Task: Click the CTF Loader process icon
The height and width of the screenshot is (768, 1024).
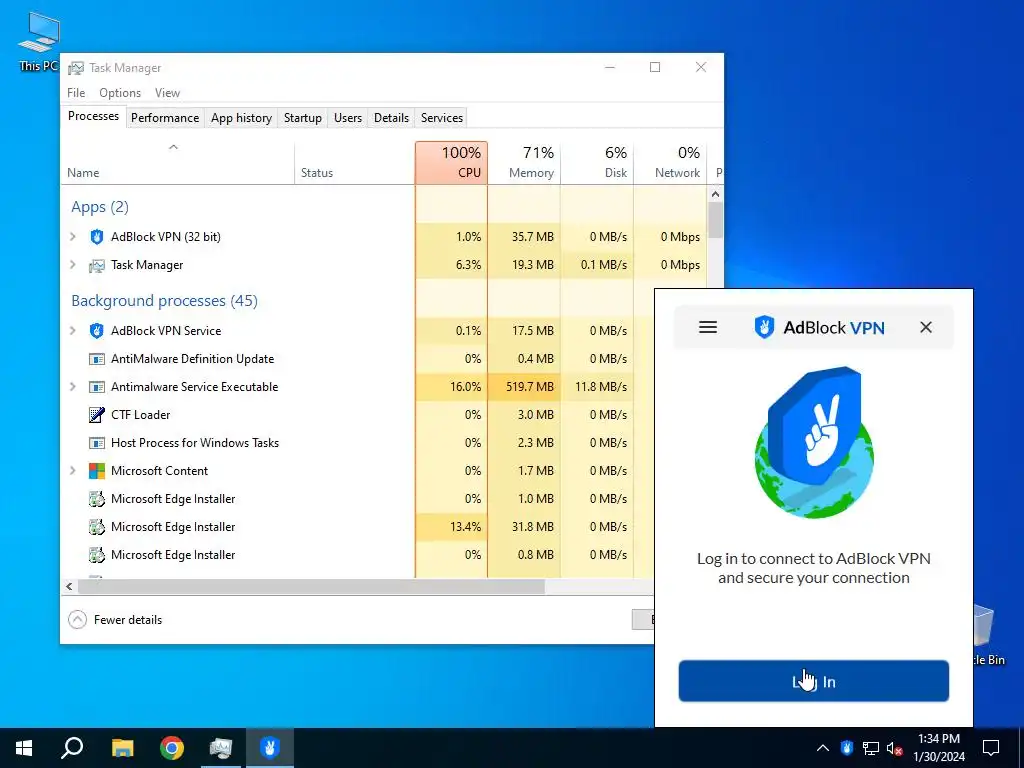Action: [x=97, y=415]
